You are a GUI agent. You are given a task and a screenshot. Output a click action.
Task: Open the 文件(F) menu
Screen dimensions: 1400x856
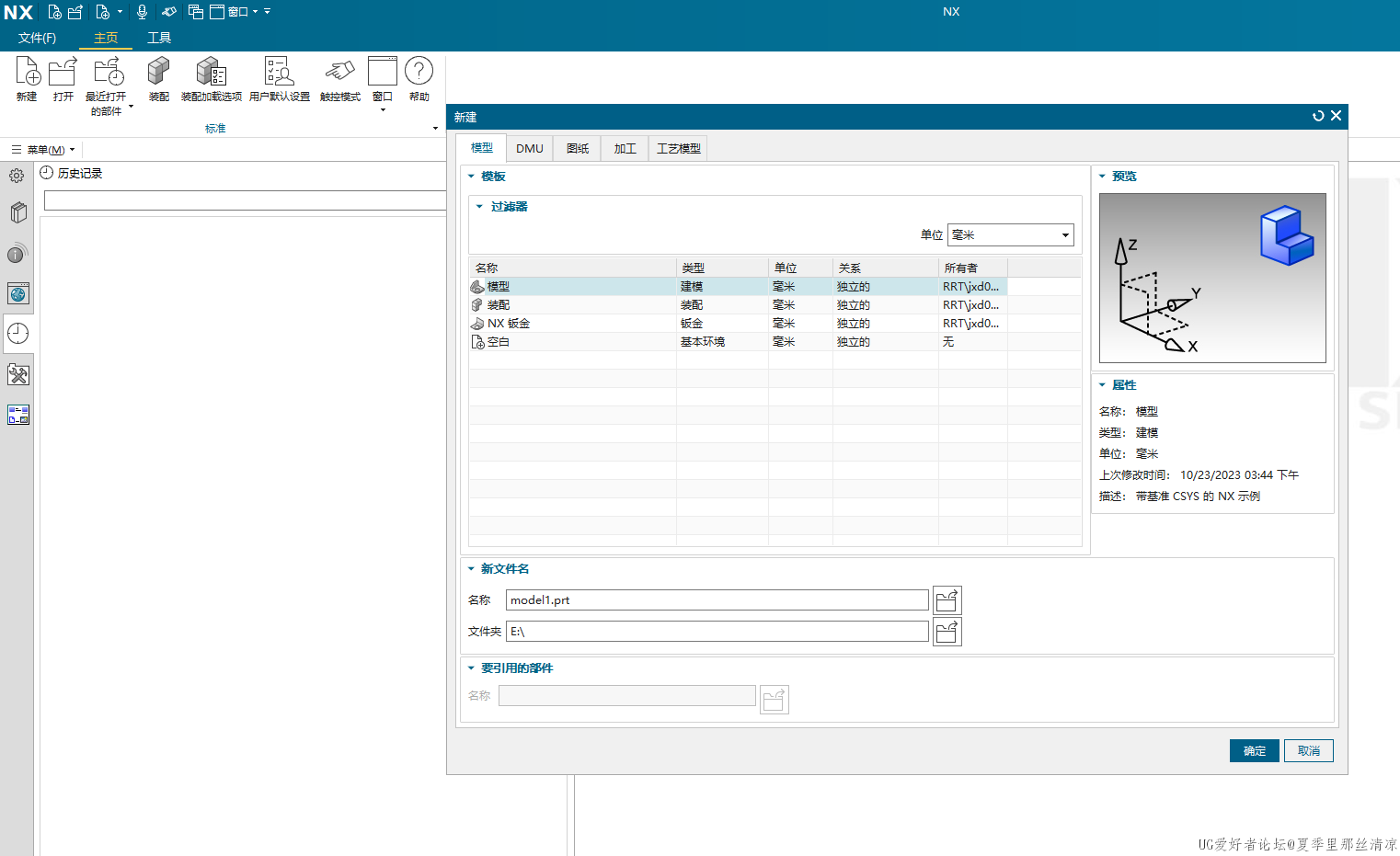pyautogui.click(x=37, y=38)
